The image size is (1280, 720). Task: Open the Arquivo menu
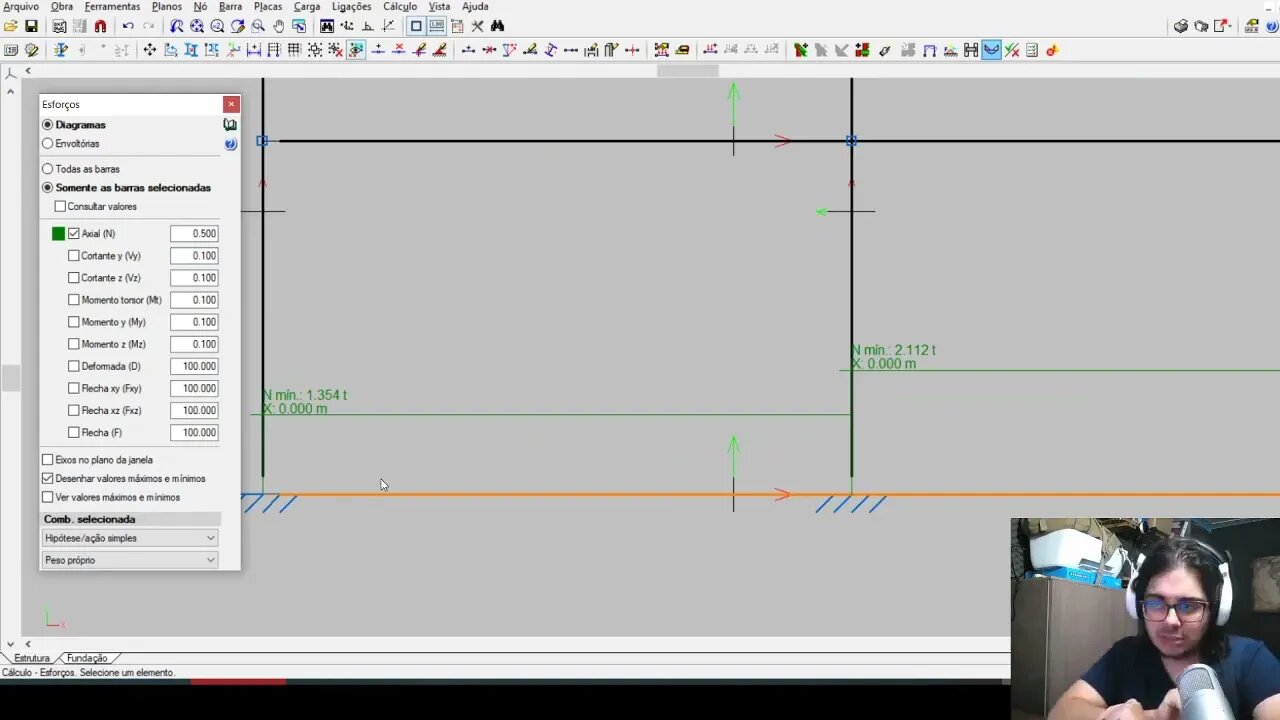point(21,7)
